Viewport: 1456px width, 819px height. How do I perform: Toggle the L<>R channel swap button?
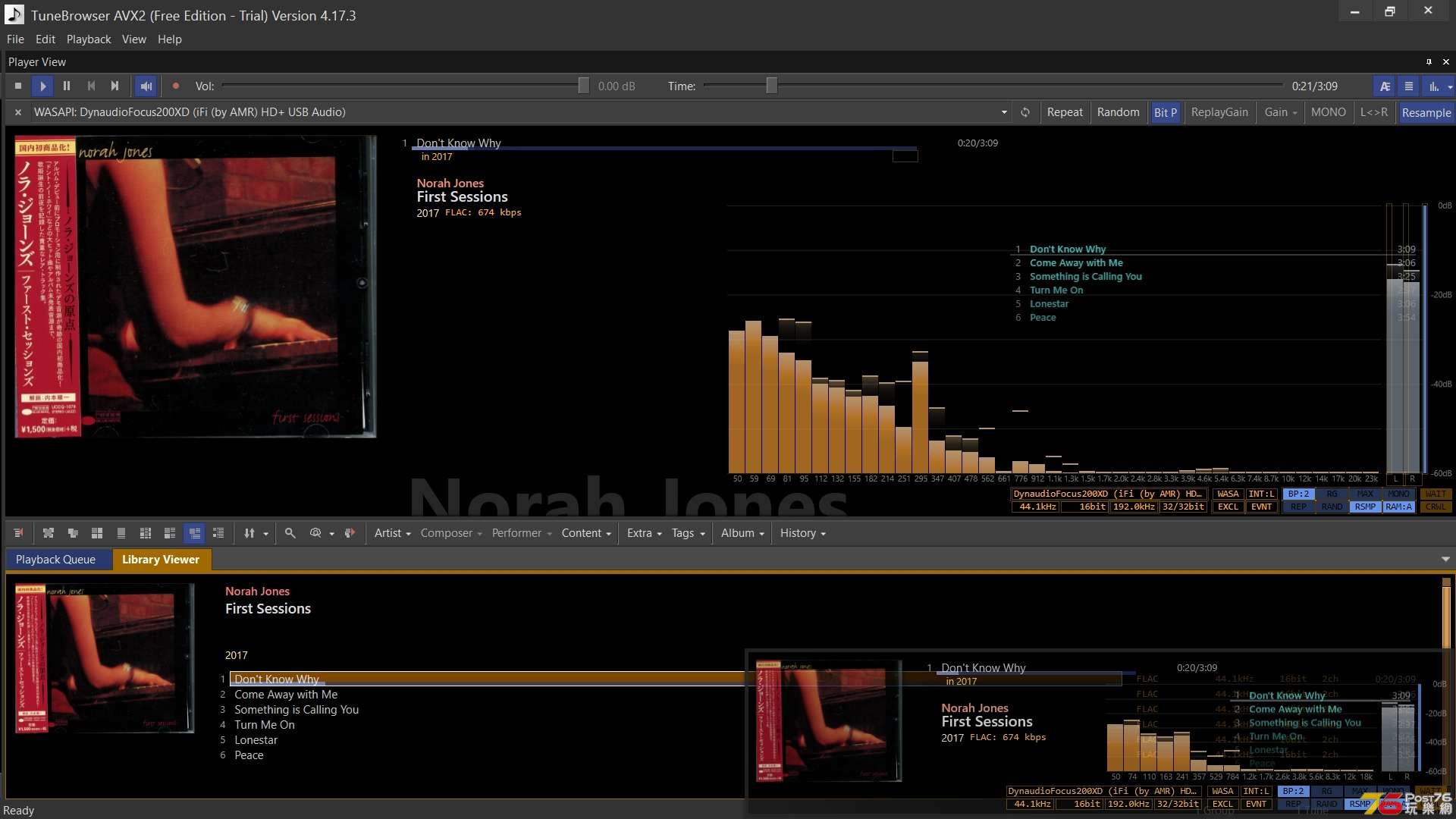1373,112
